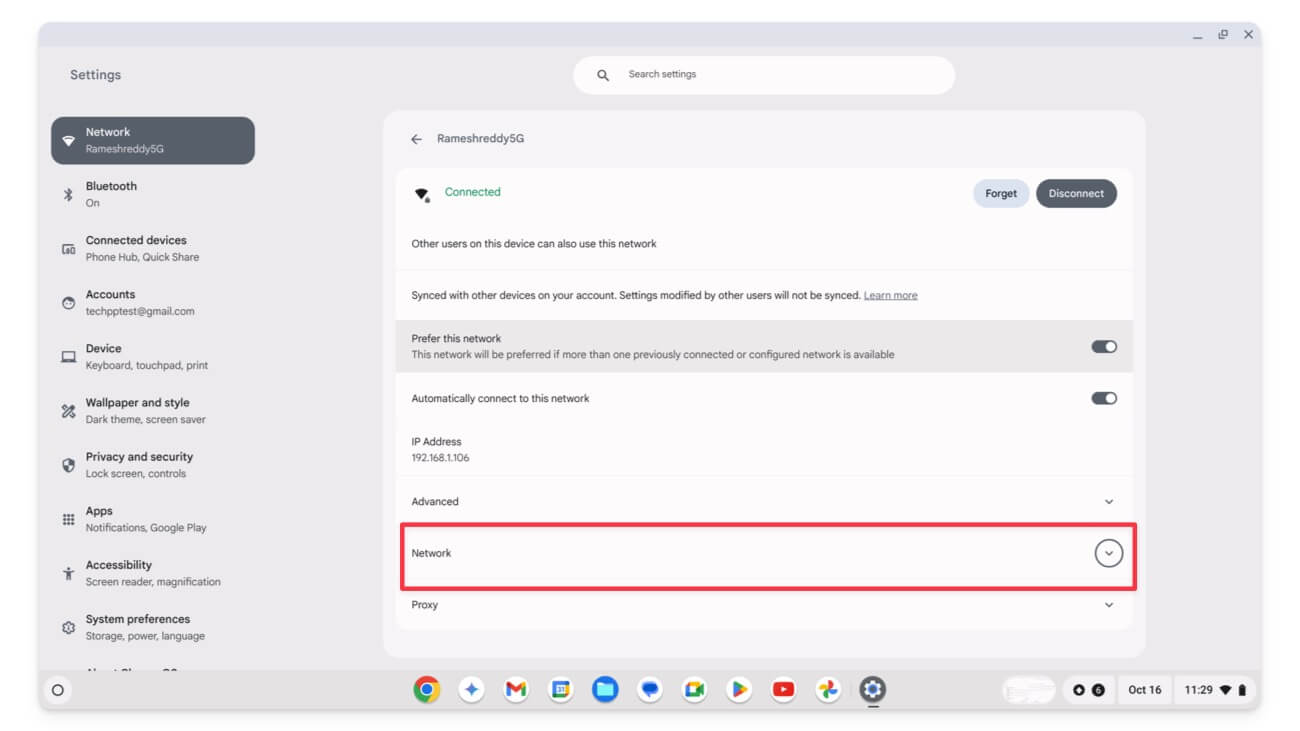Select Connected devices in sidebar
This screenshot has width=1300, height=731.
pyautogui.click(x=153, y=248)
